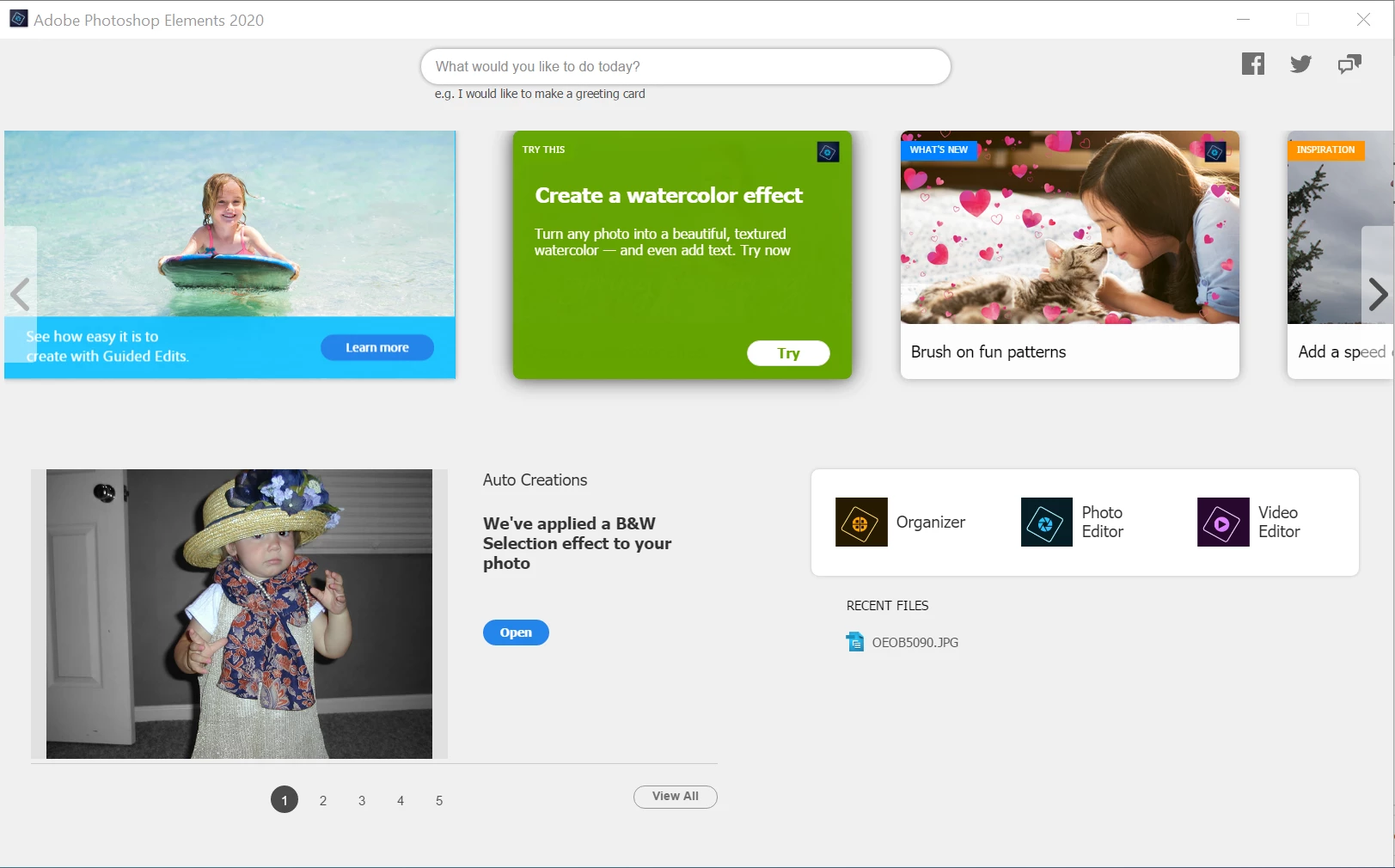Open the Brush on fun patterns card image
Screen dimensions: 1395x868
coord(1070,227)
